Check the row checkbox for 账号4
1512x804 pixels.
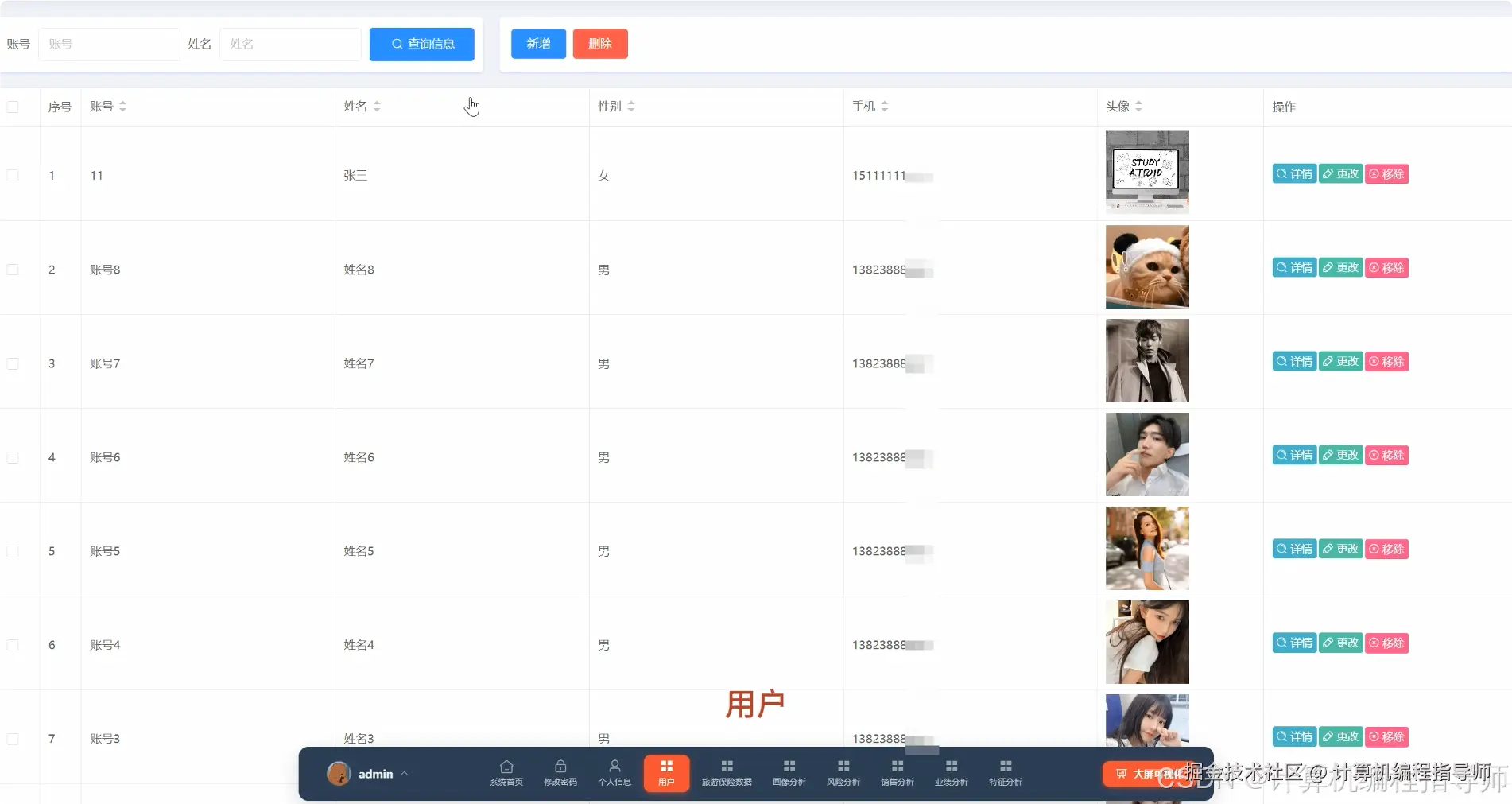13,645
